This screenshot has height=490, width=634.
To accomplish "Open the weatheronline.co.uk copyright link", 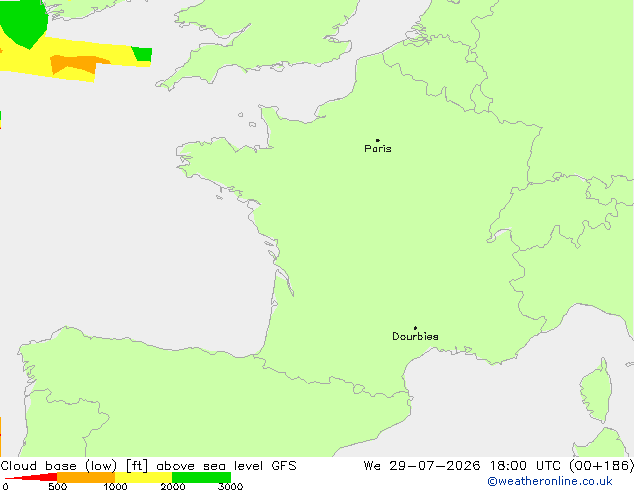I will (550, 481).
